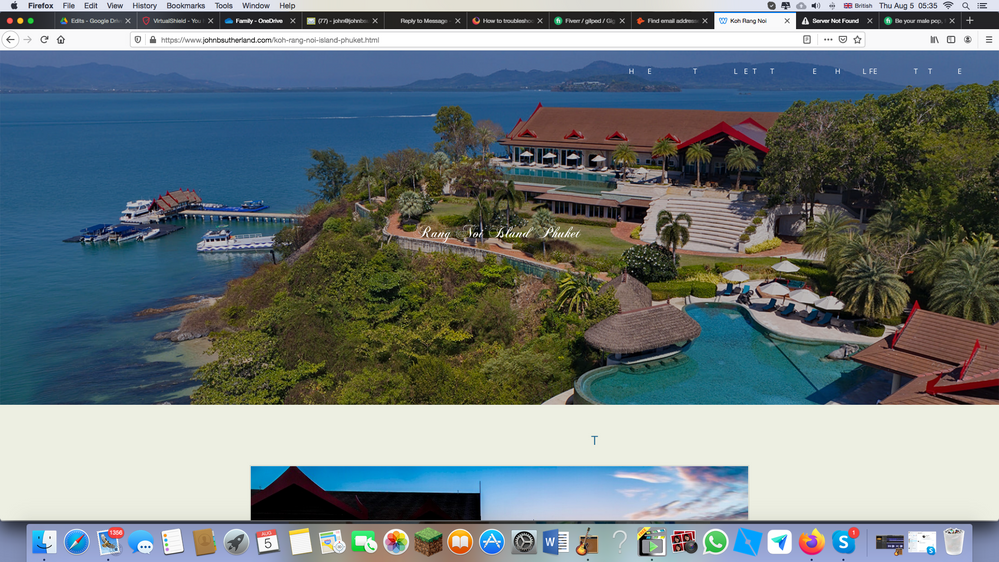Bookmark this page with the star icon
The image size is (999, 562).
tap(857, 40)
